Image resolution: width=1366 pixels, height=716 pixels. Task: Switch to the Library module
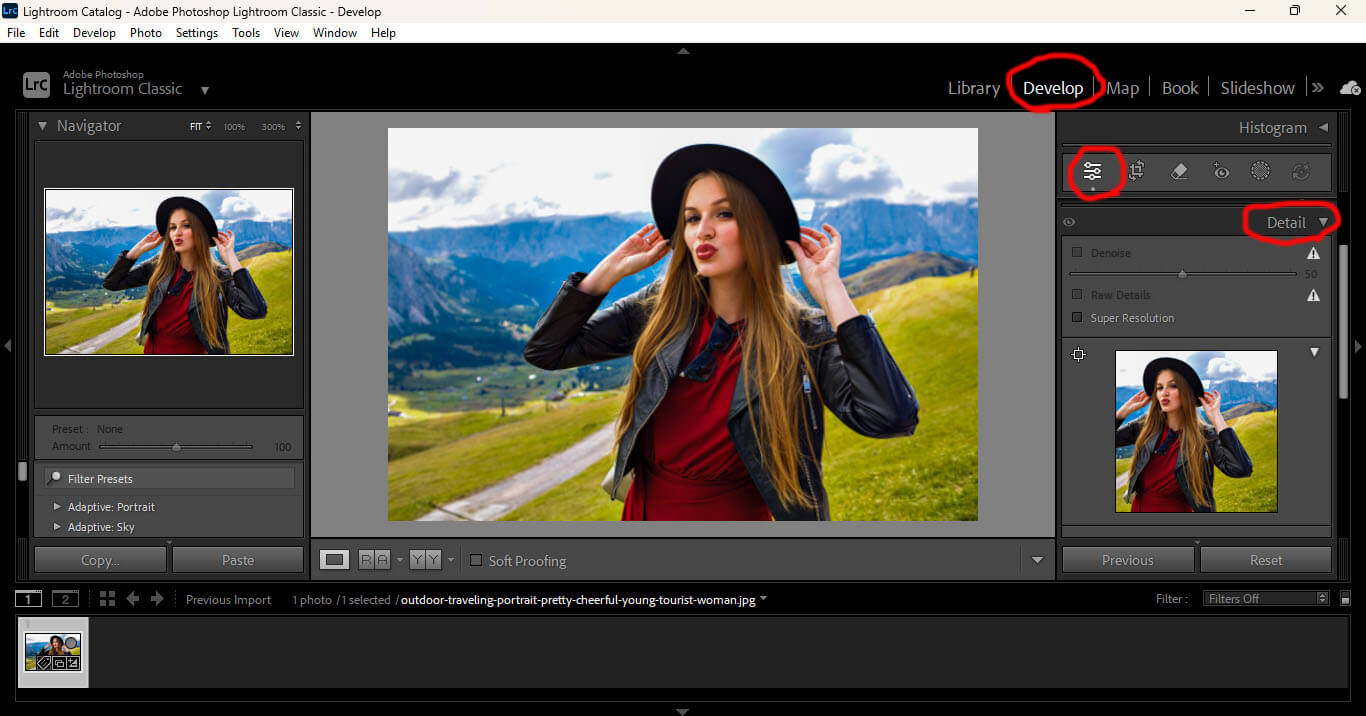pos(973,88)
